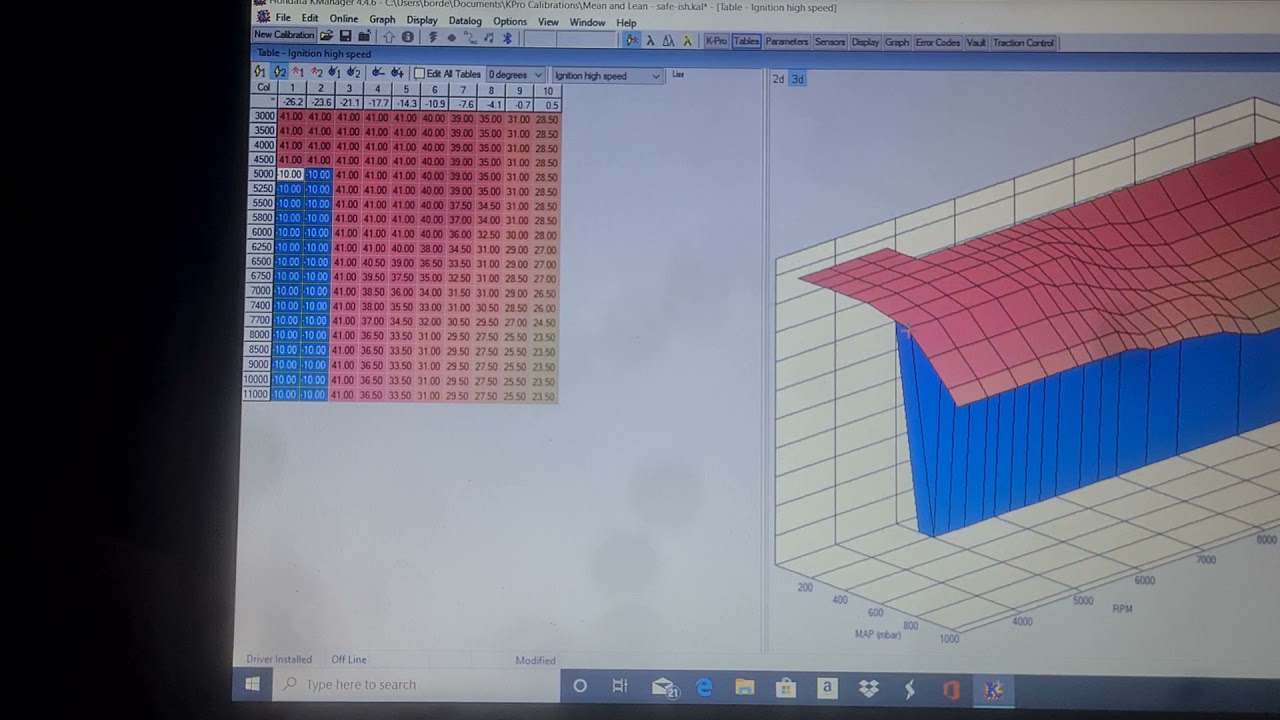This screenshot has width=1280, height=720.
Task: Open the Edit menu
Action: pyautogui.click(x=310, y=19)
